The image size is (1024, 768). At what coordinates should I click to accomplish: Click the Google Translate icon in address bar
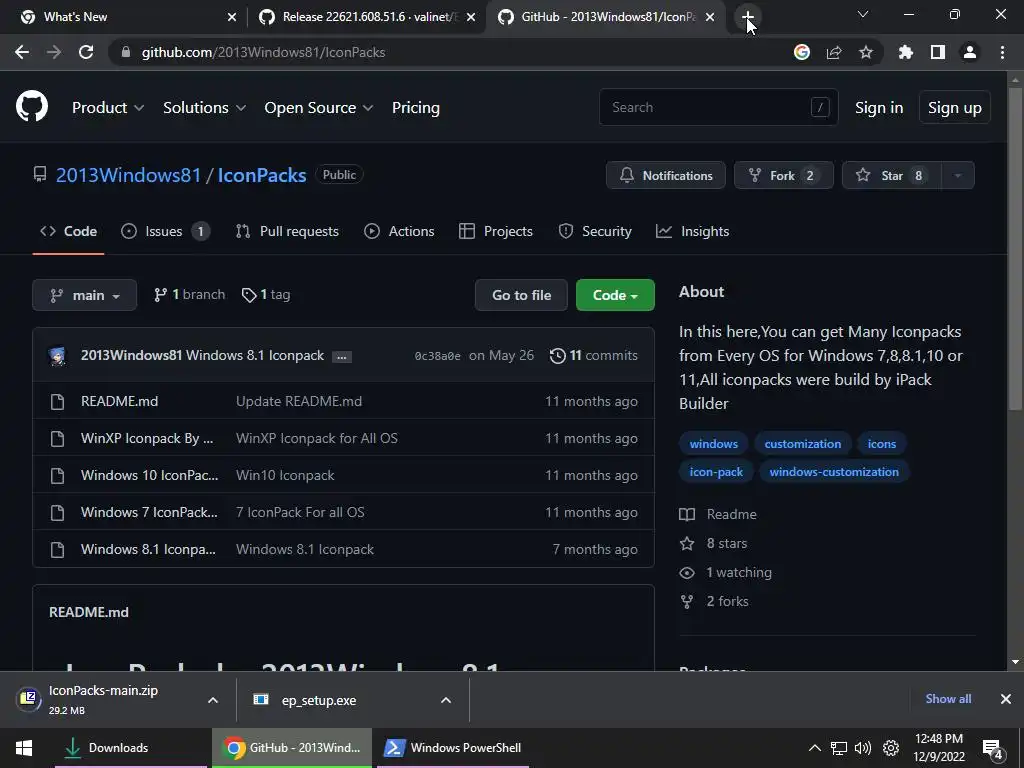802,52
